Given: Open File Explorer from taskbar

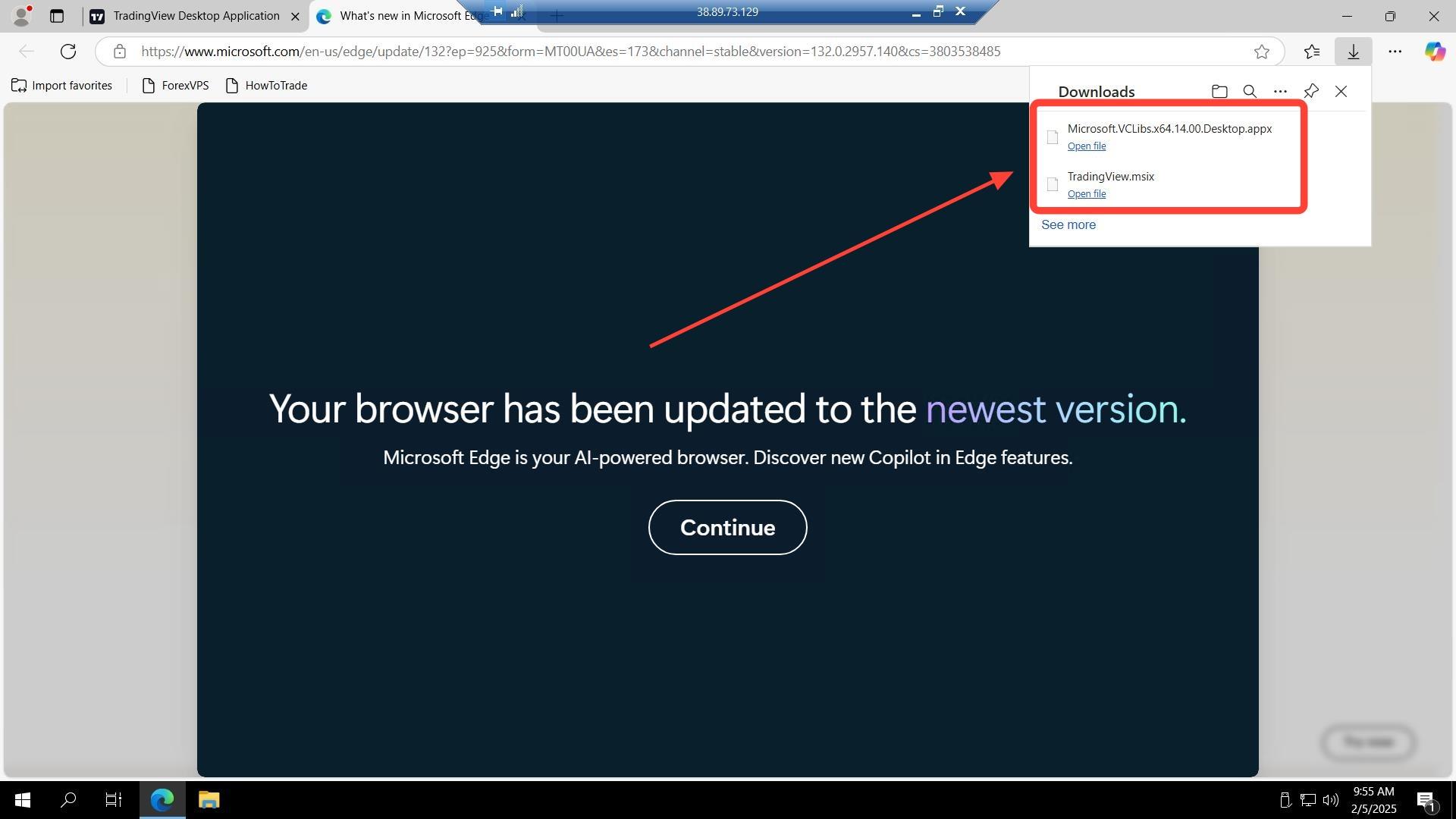Looking at the screenshot, I should 209,800.
